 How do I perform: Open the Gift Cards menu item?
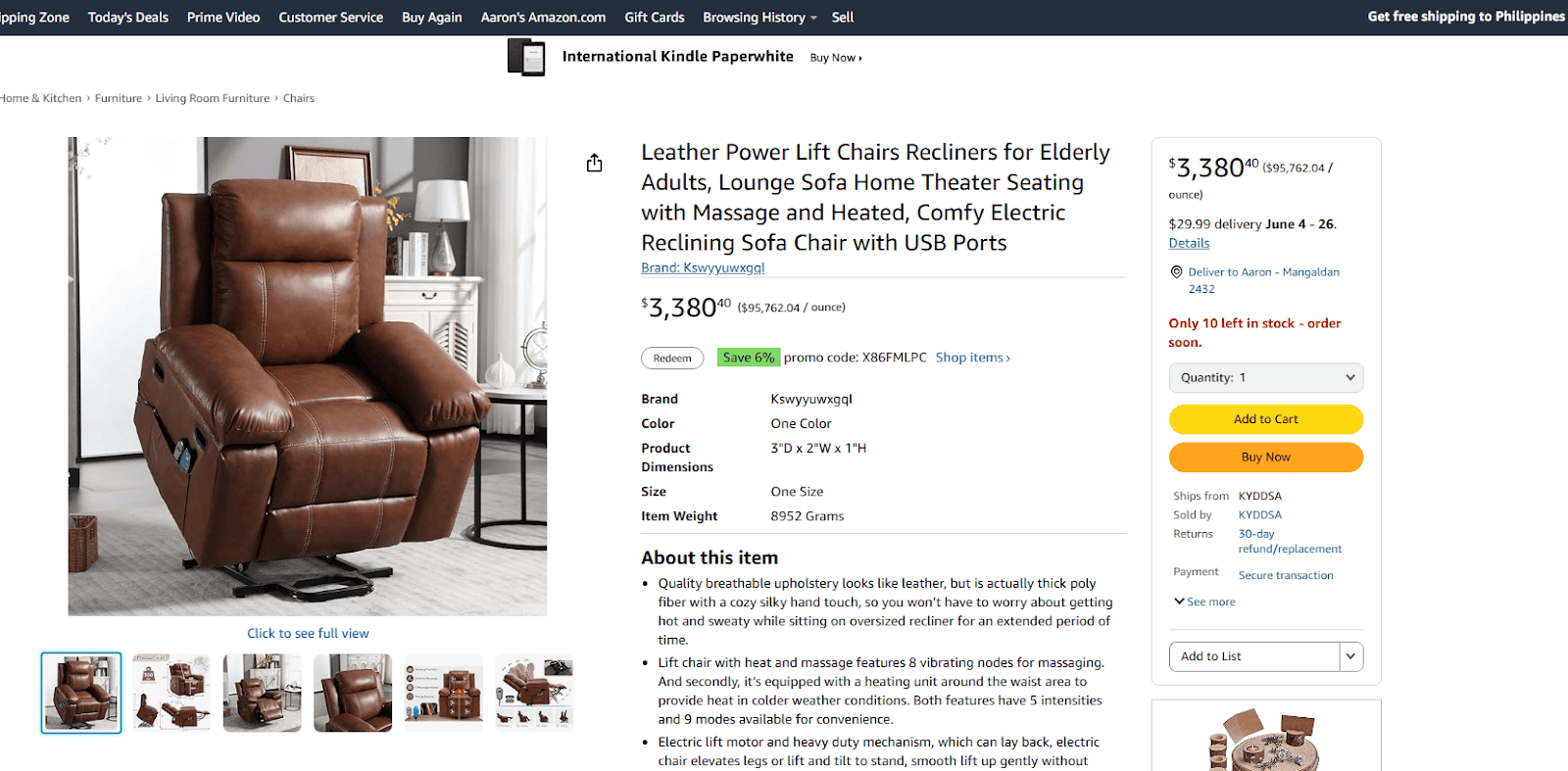pyautogui.click(x=655, y=18)
